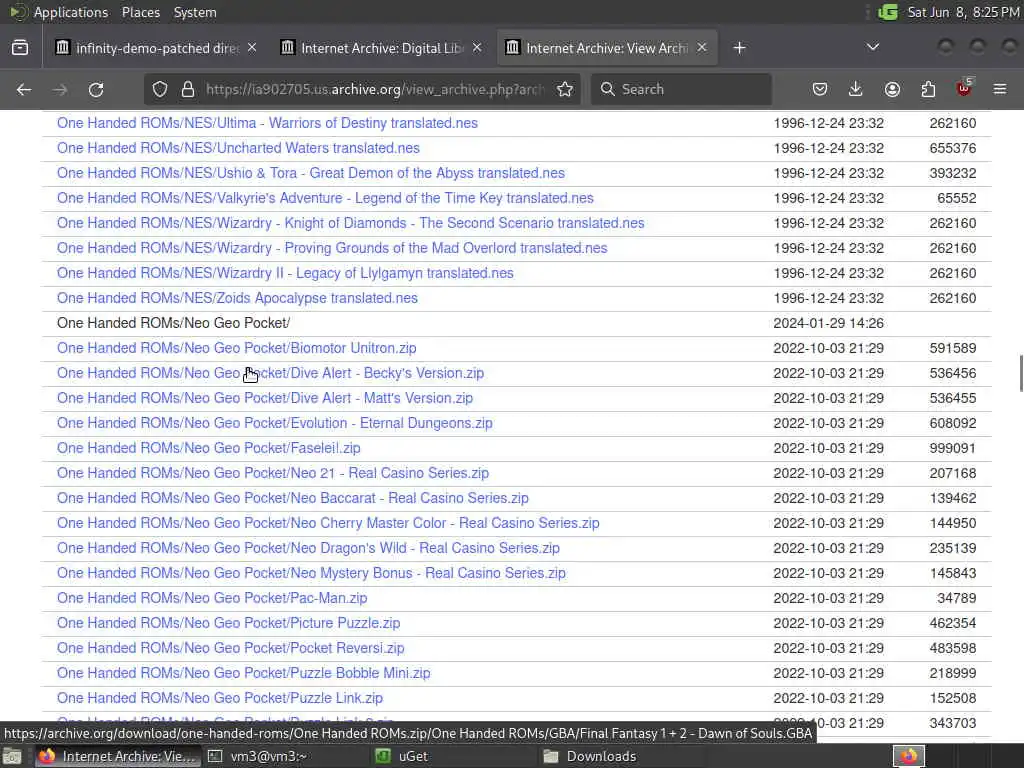Close the Internet Archive: View Archive tab

702,48
